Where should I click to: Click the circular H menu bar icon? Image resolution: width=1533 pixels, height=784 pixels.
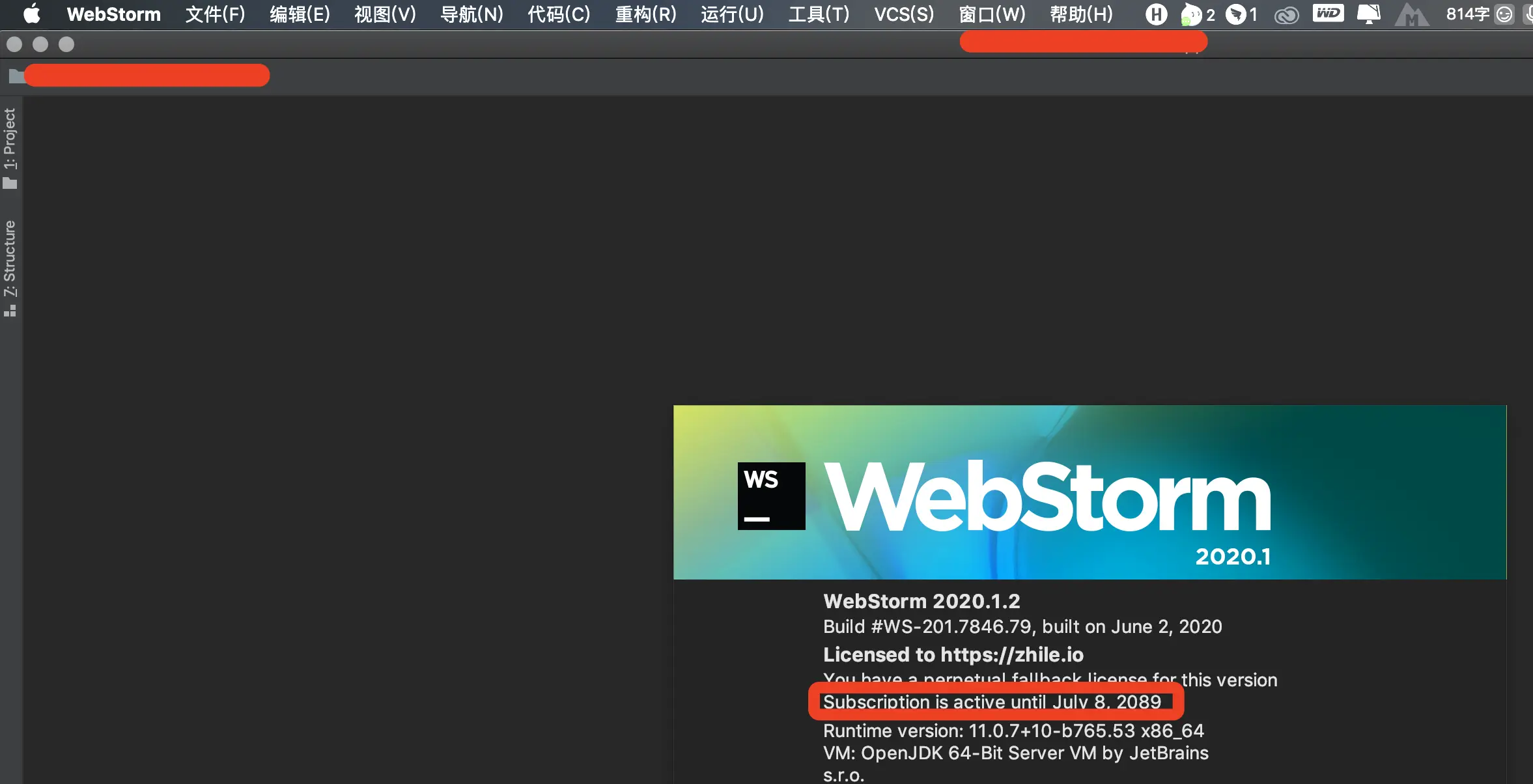(x=1156, y=14)
